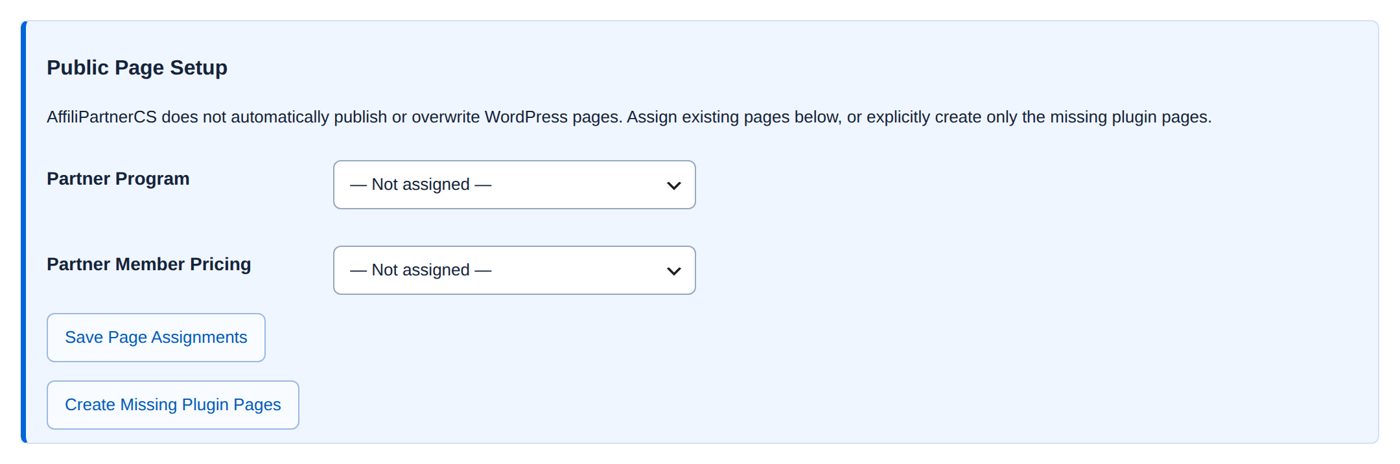The height and width of the screenshot is (464, 1400).
Task: Select the Public Page Setup heading
Action: (137, 68)
